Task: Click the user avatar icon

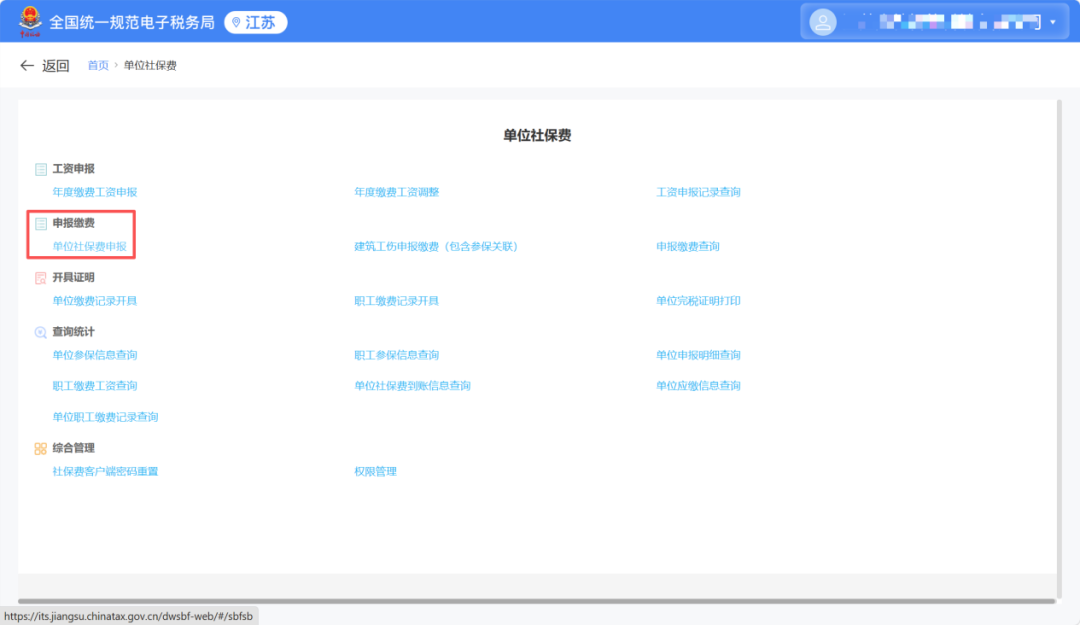Action: pyautogui.click(x=822, y=22)
